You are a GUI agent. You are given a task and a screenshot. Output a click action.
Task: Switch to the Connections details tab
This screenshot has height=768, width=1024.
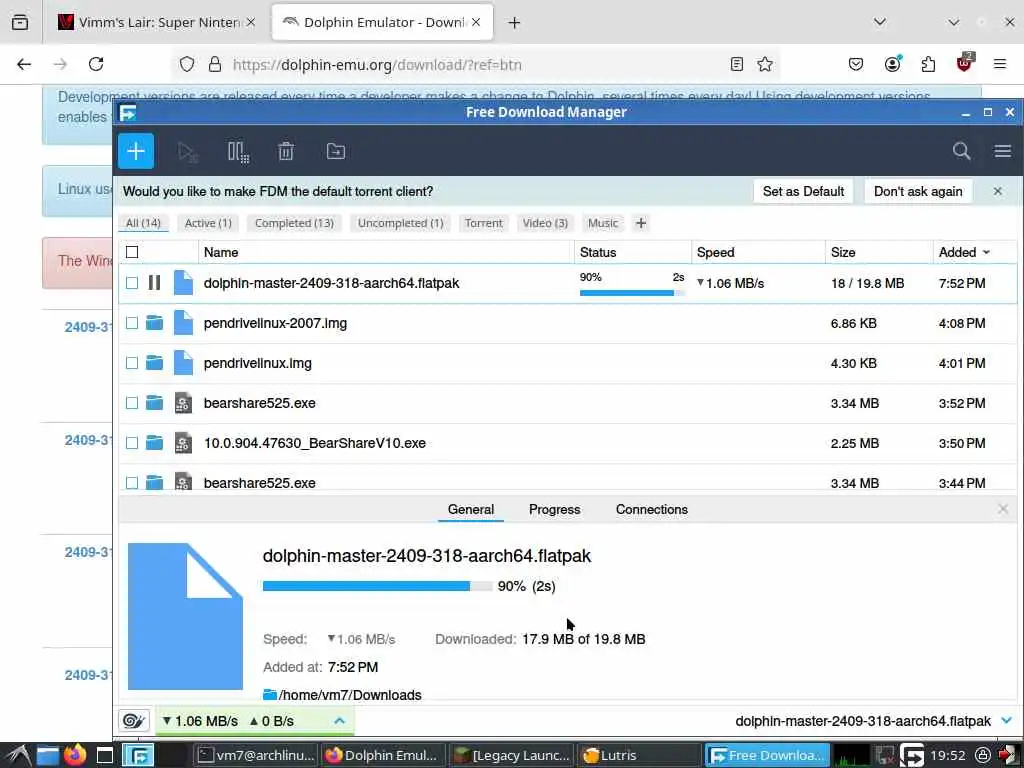coord(652,509)
